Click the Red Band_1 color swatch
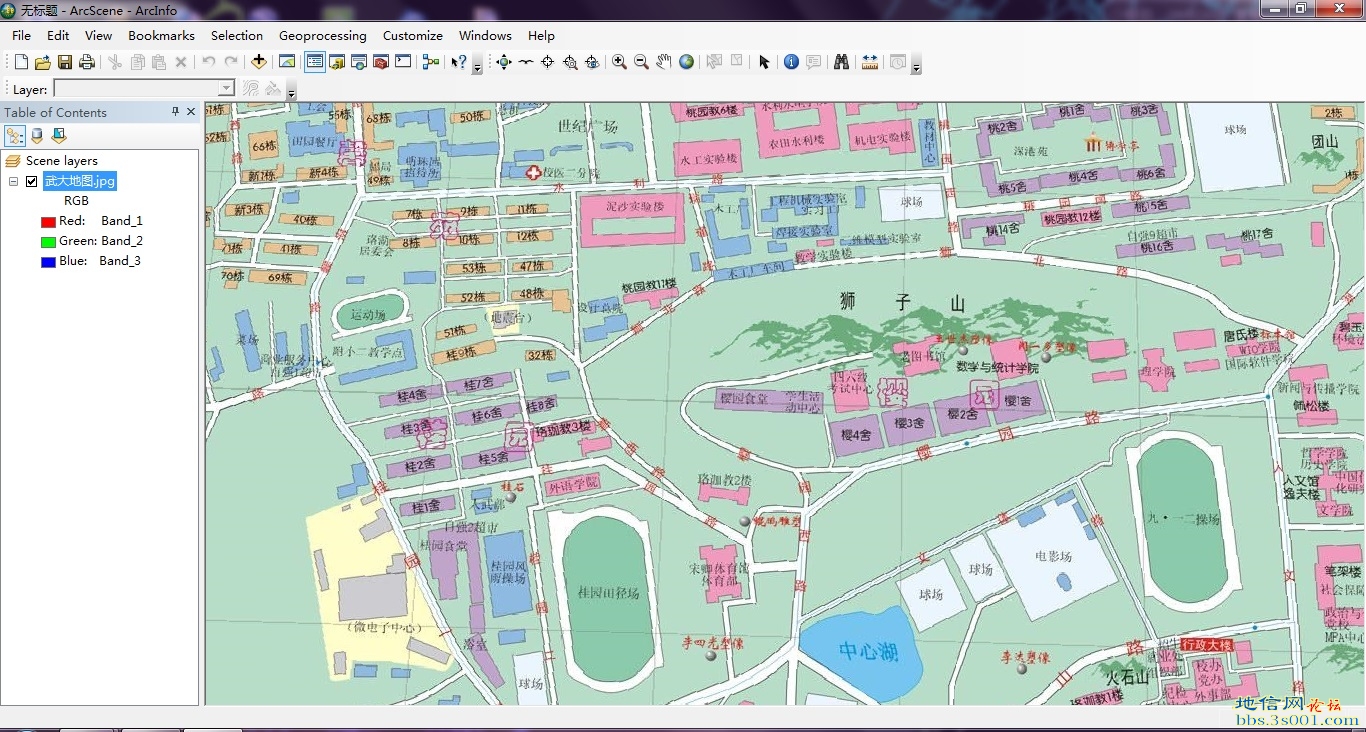Image resolution: width=1366 pixels, height=732 pixels. coord(48,221)
